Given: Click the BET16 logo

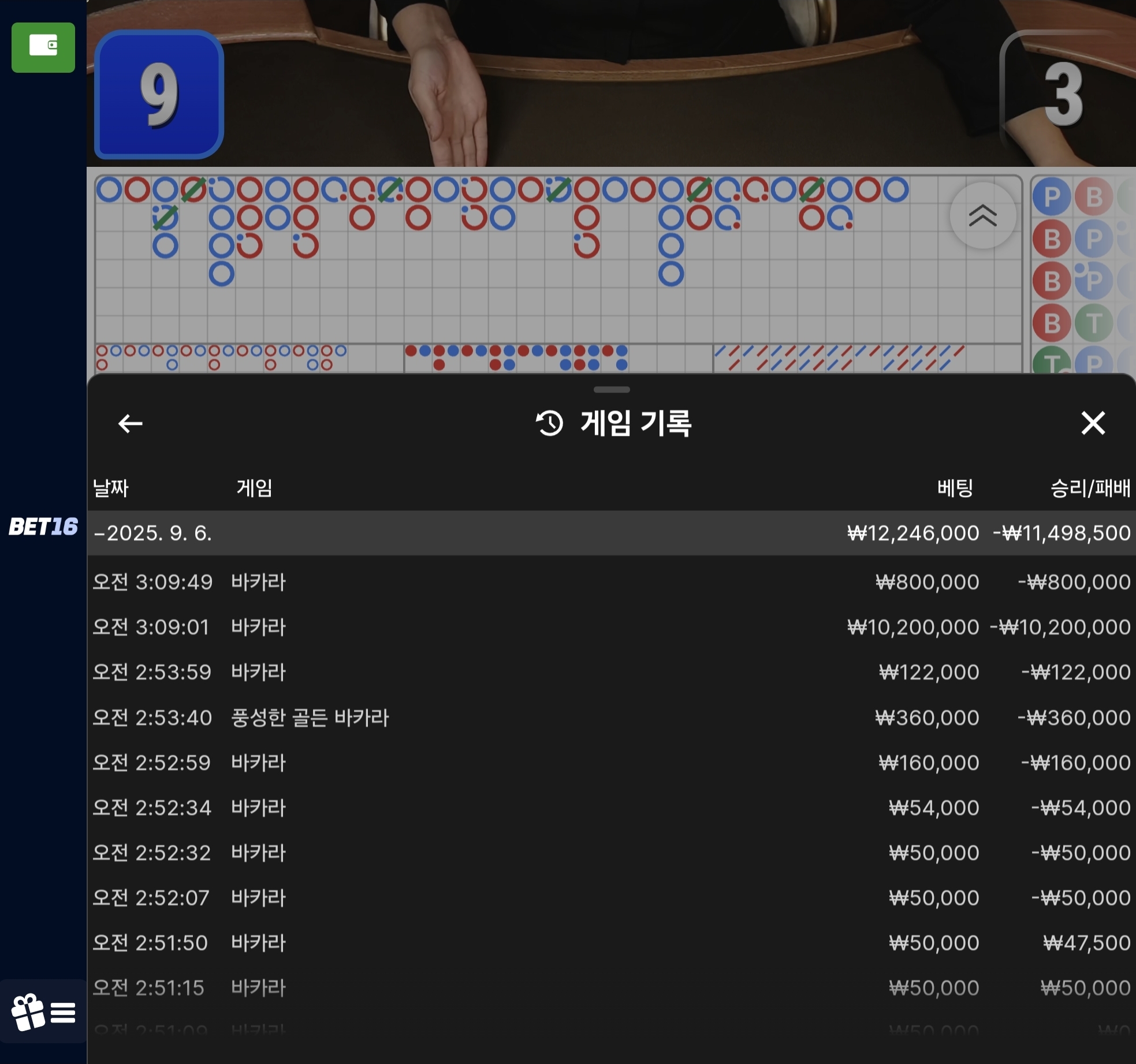Looking at the screenshot, I should 43,527.
